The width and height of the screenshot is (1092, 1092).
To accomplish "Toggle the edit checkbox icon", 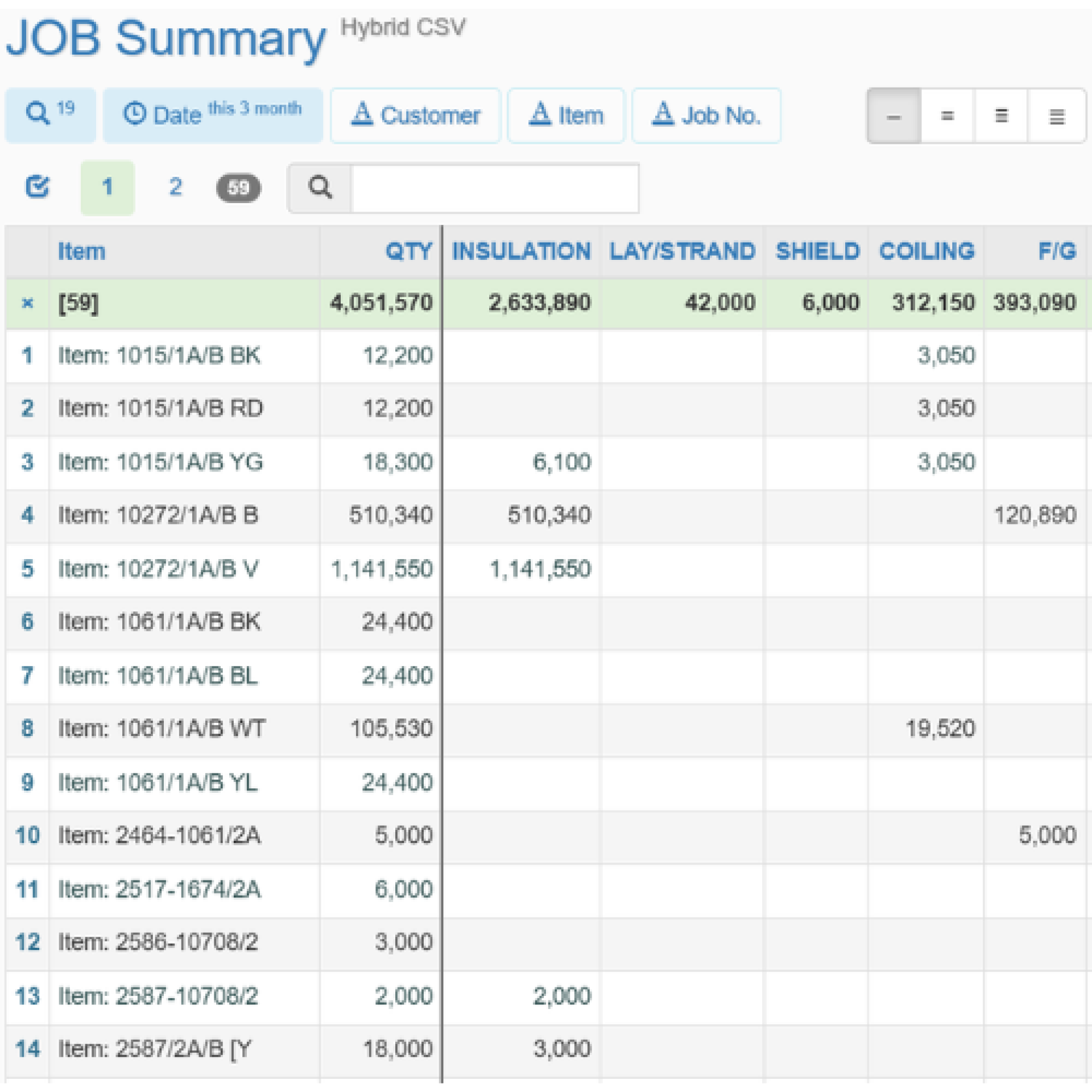I will coord(38,187).
